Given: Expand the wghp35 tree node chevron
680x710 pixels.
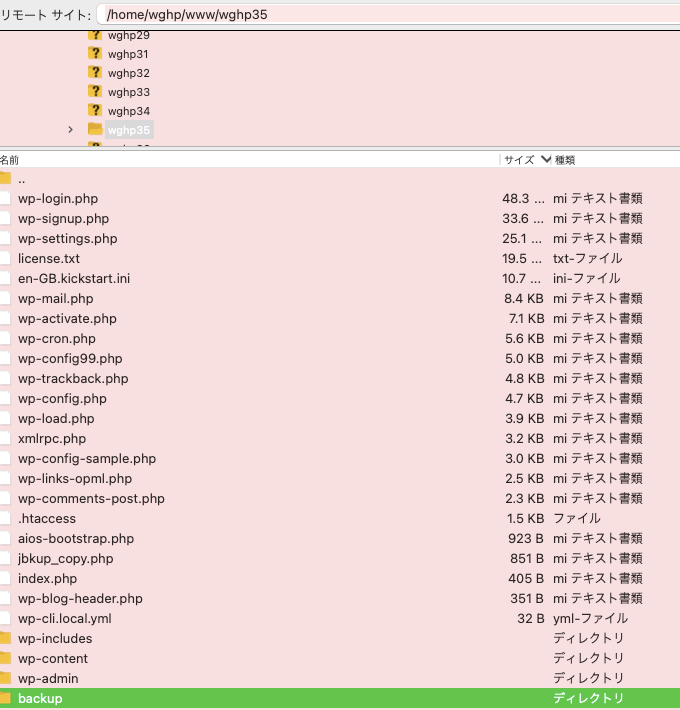Looking at the screenshot, I should (70, 130).
